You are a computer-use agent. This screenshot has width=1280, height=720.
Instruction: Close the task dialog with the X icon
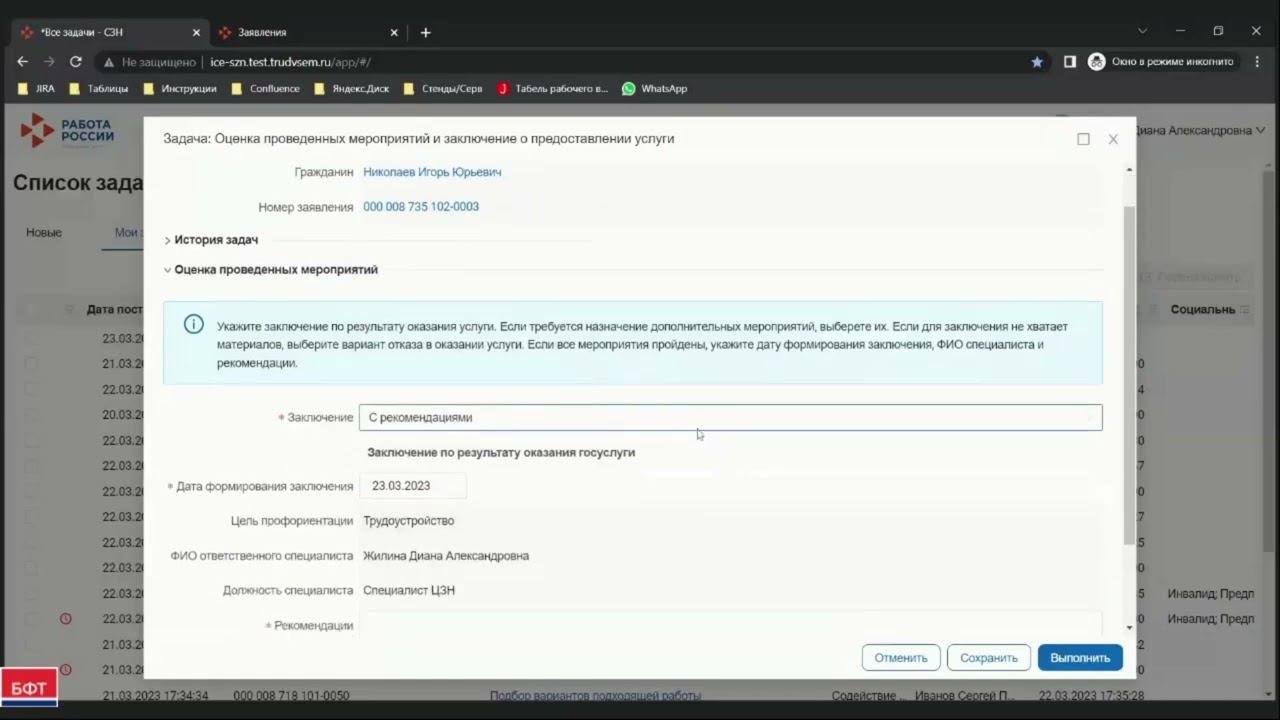[1113, 139]
